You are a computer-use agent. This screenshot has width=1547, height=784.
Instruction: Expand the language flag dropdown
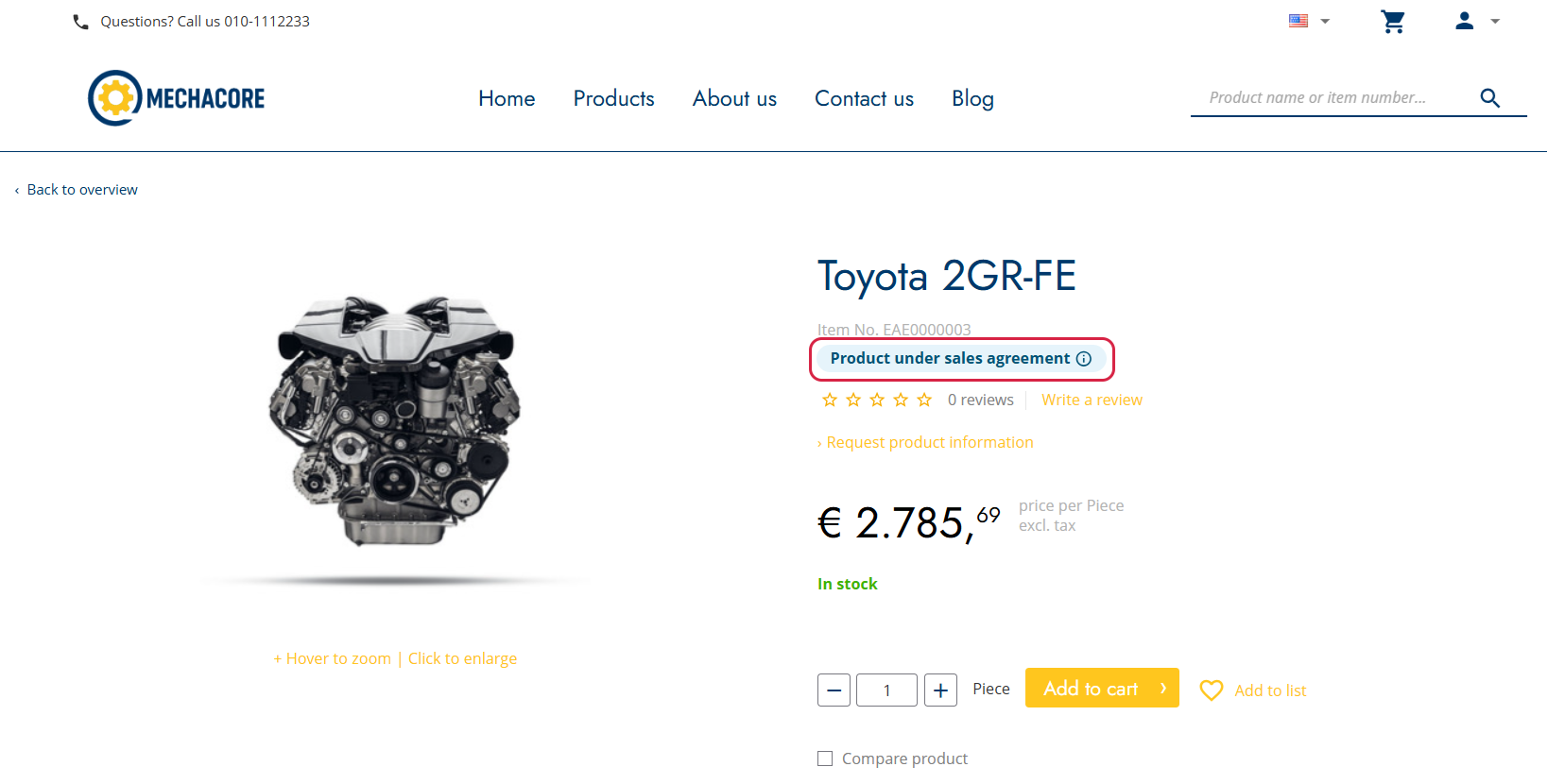tap(1310, 21)
